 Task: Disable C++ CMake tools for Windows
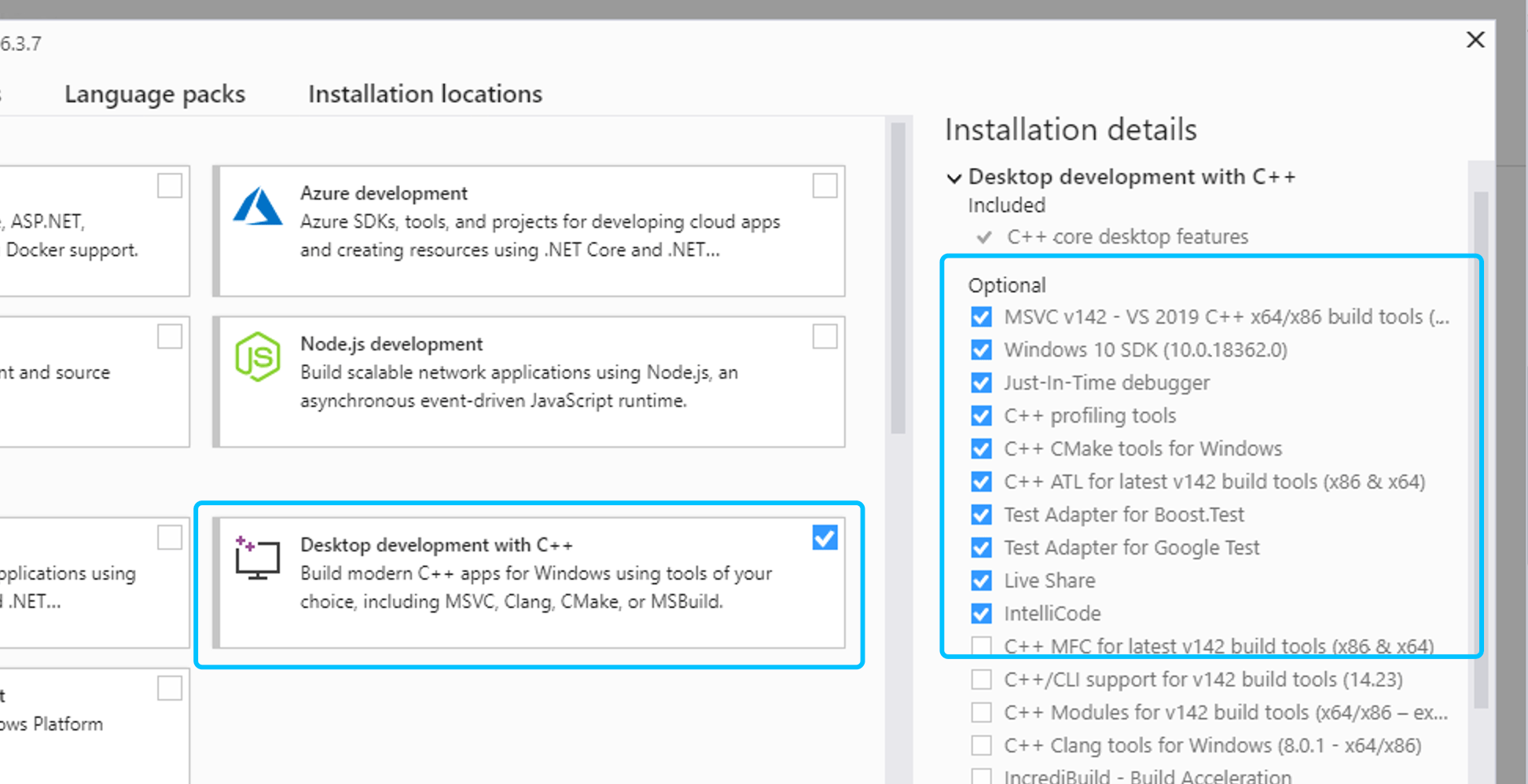981,449
